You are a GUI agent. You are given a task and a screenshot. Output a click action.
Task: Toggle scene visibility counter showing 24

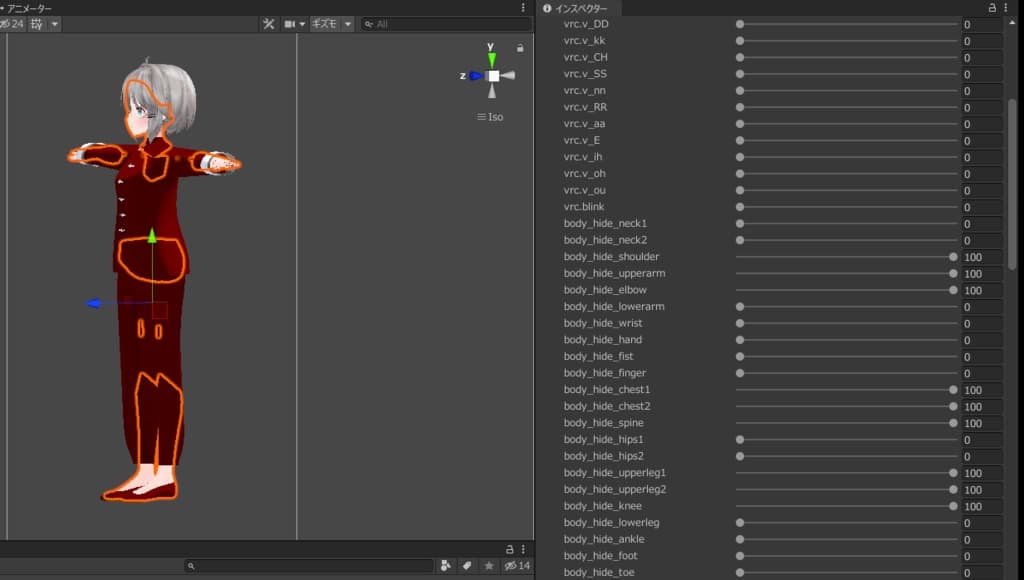12,24
